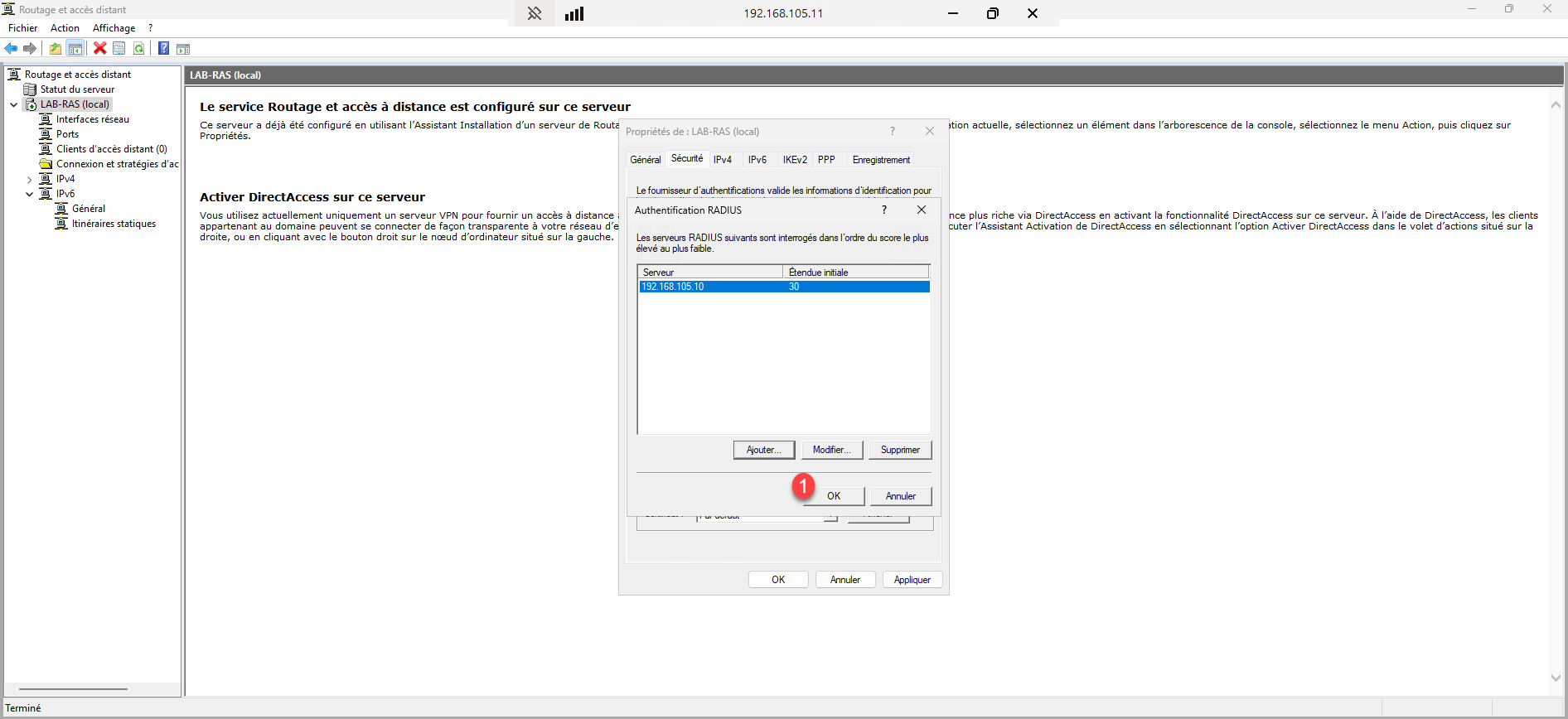Open the Action menu
Viewport: 1568px width, 719px height.
65,28
